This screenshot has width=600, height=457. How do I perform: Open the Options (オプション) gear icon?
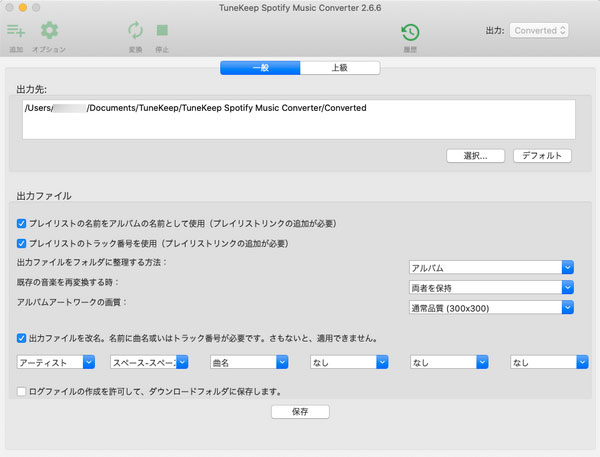click(x=49, y=31)
